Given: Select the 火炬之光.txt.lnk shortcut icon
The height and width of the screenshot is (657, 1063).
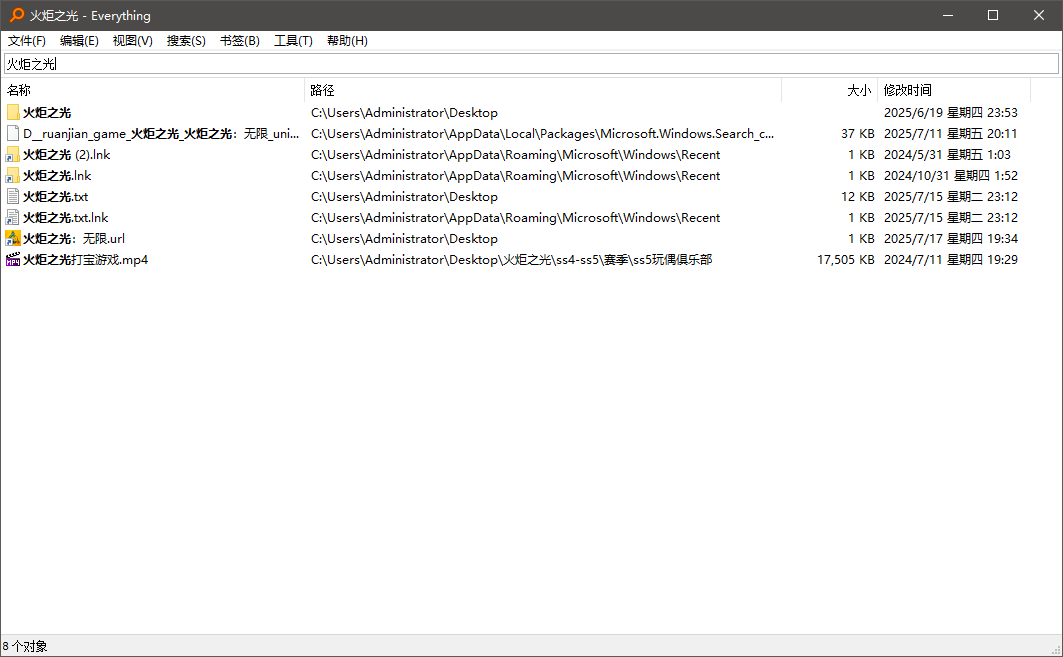Looking at the screenshot, I should [x=13, y=218].
